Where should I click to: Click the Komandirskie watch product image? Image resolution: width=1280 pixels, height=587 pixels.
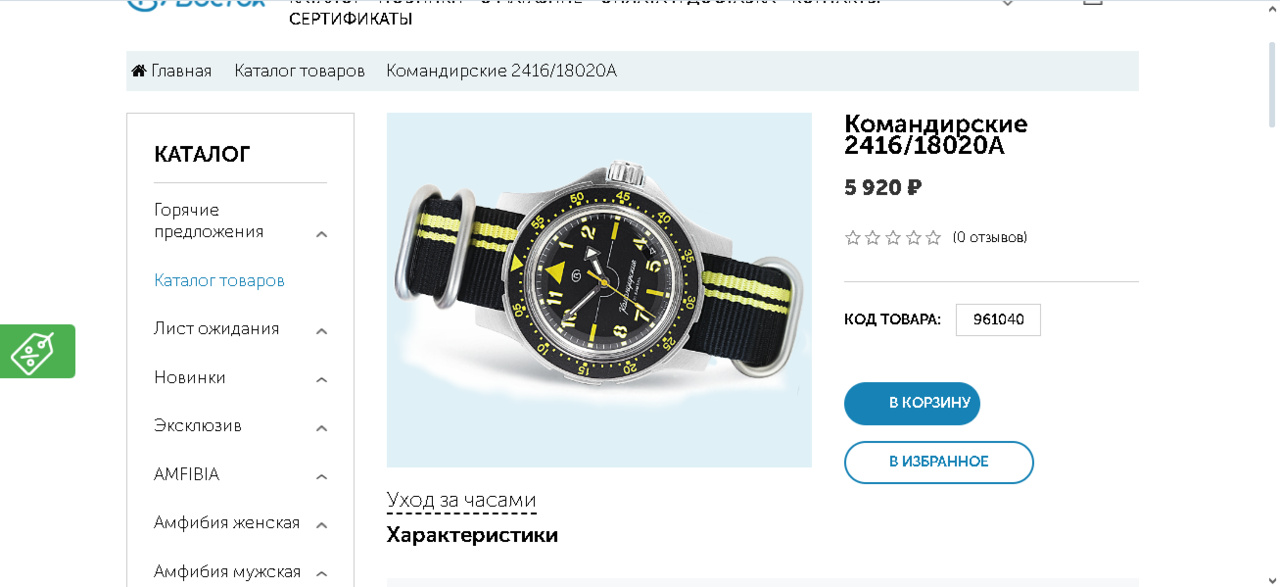(599, 290)
